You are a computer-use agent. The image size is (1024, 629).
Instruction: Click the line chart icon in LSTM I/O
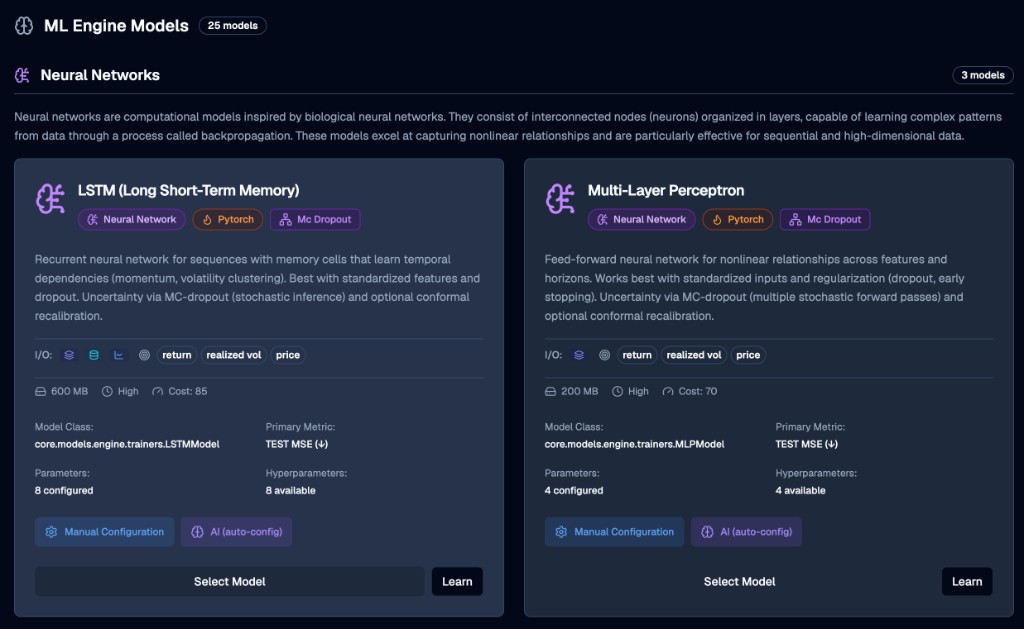tap(119, 355)
